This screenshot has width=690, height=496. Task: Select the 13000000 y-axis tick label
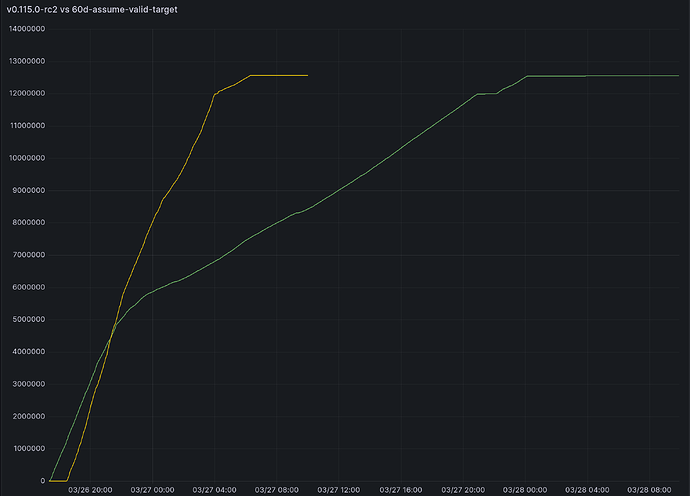pyautogui.click(x=27, y=61)
